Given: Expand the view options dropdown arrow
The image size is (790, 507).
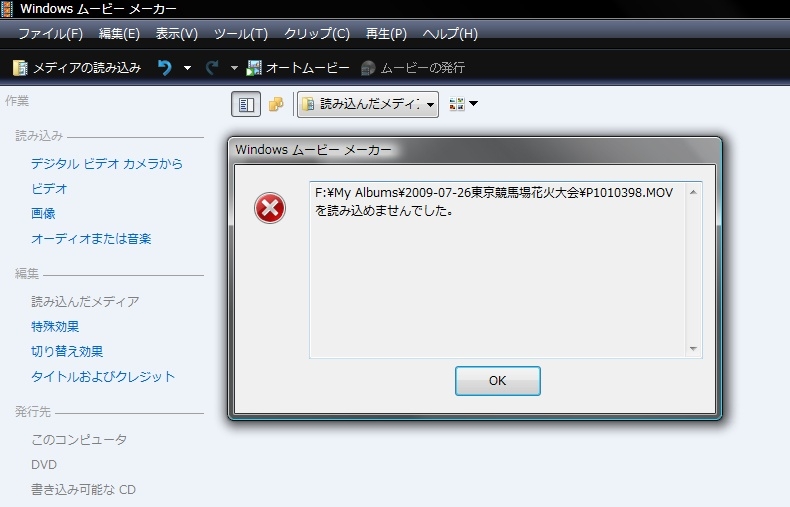Looking at the screenshot, I should (474, 104).
